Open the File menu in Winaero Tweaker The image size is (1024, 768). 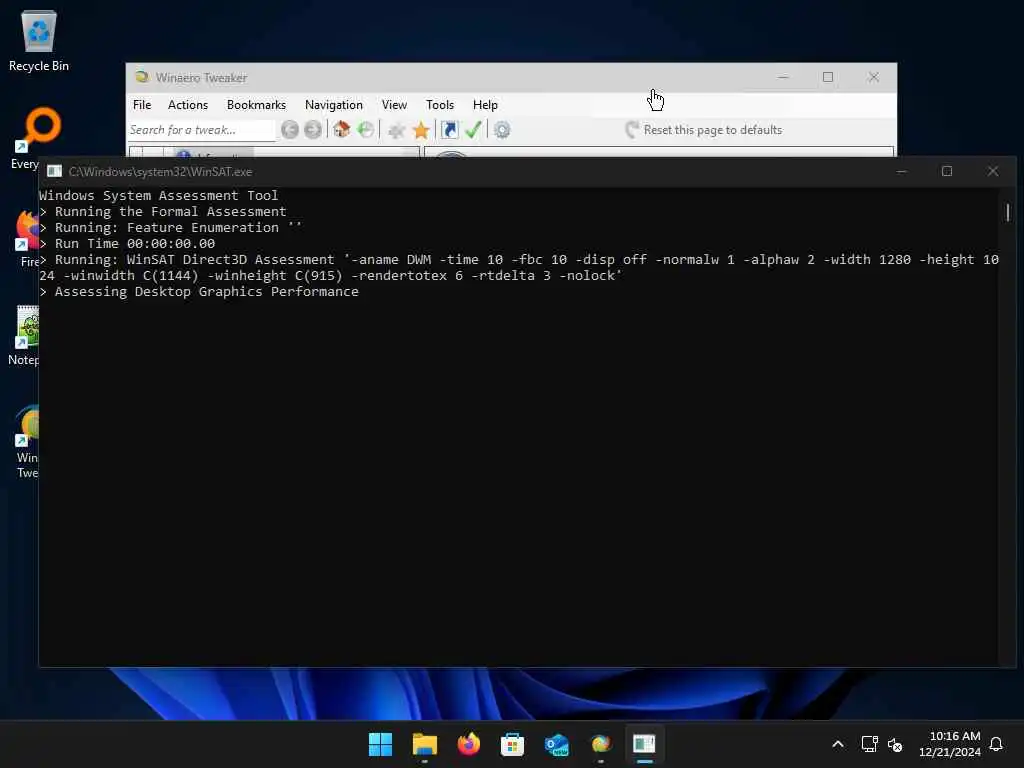[142, 104]
